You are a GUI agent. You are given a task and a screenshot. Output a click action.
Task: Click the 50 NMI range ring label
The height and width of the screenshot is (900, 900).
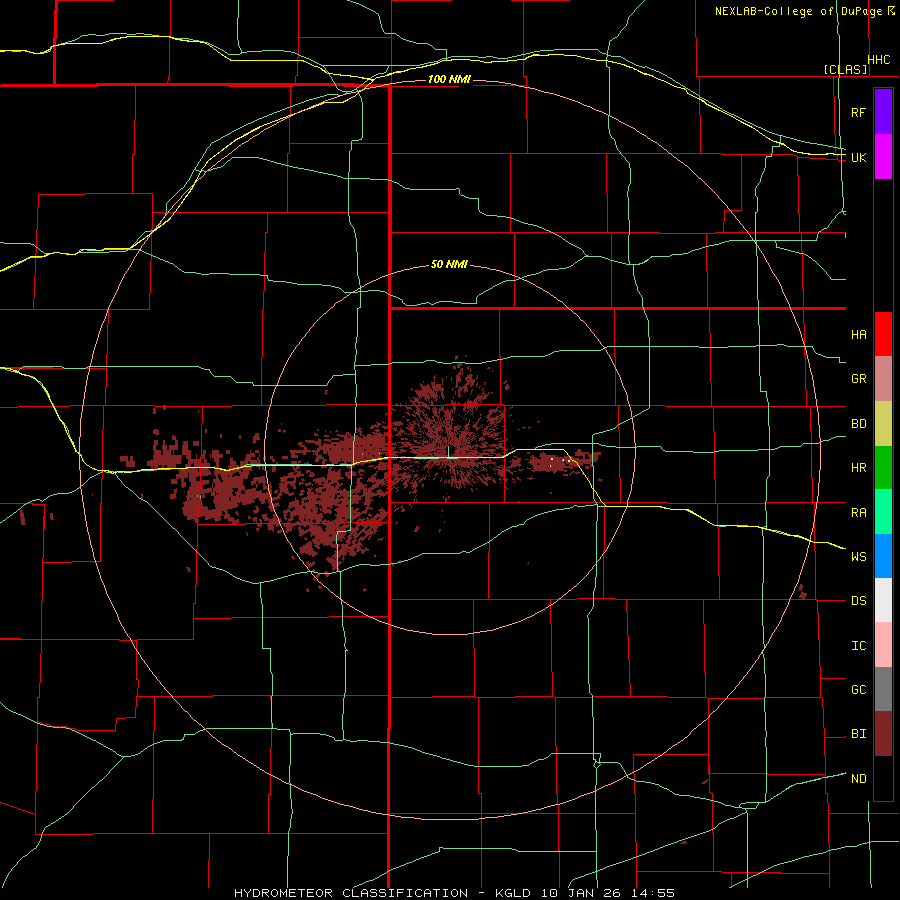[x=449, y=264]
